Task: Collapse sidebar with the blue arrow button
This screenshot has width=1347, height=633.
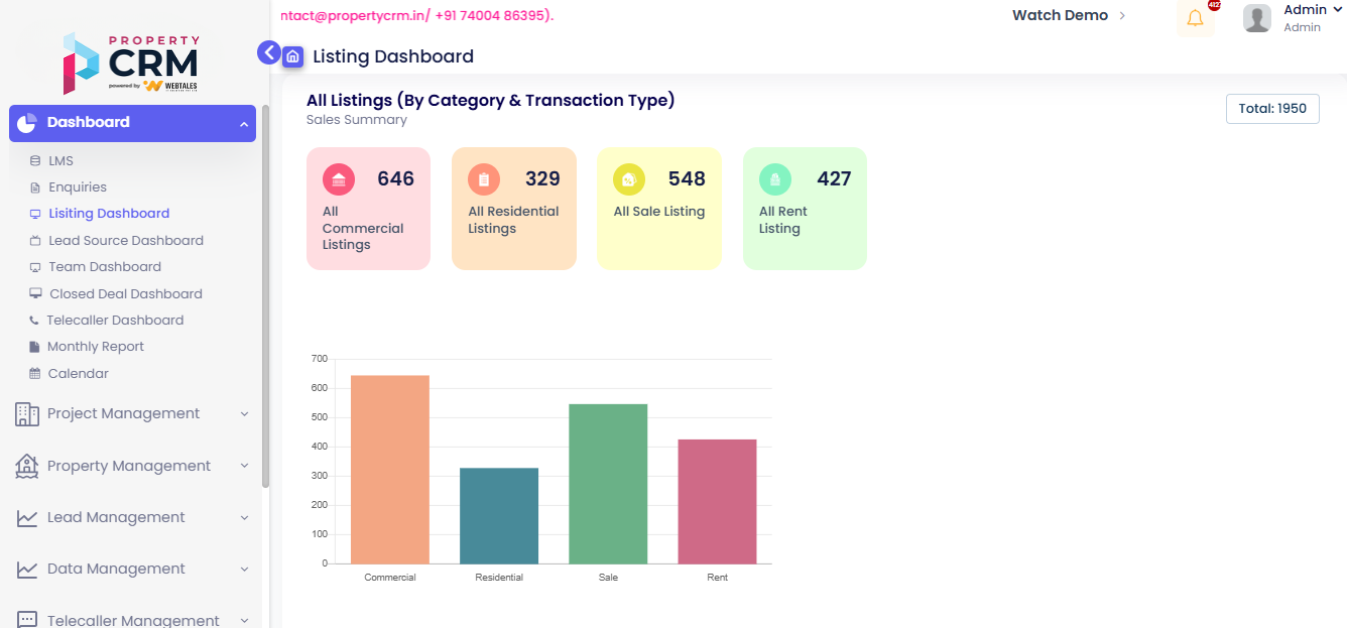Action: point(268,53)
